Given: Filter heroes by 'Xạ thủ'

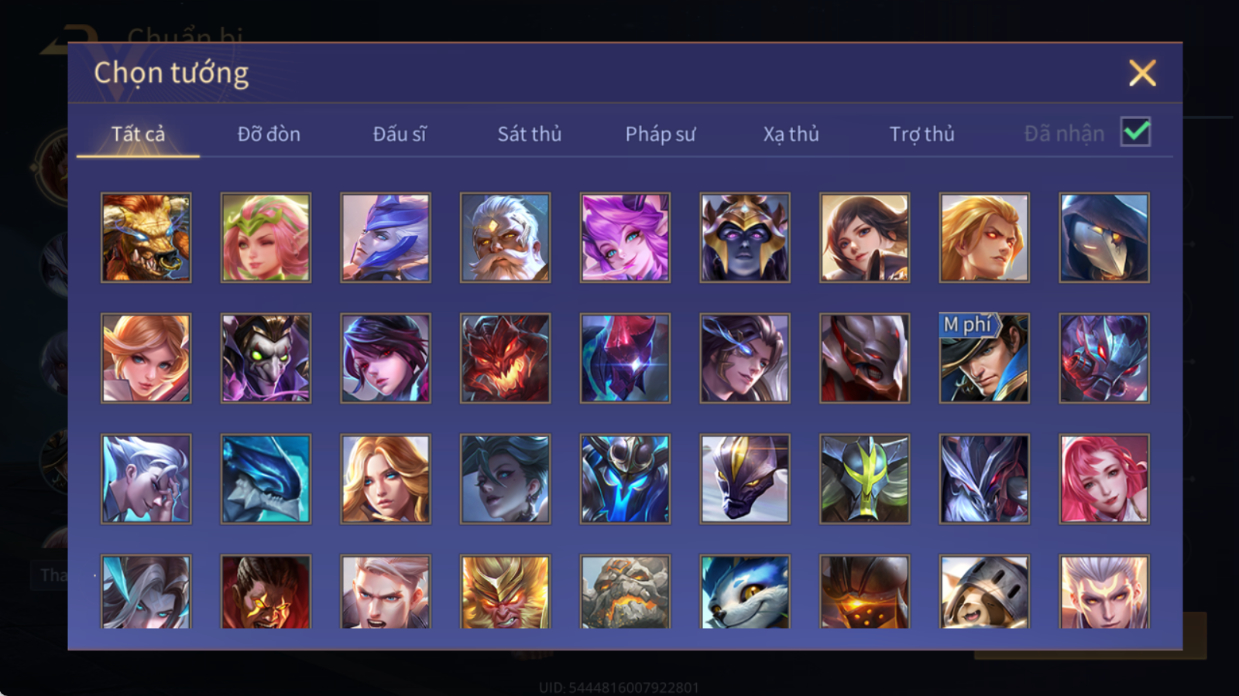Looking at the screenshot, I should pos(791,134).
